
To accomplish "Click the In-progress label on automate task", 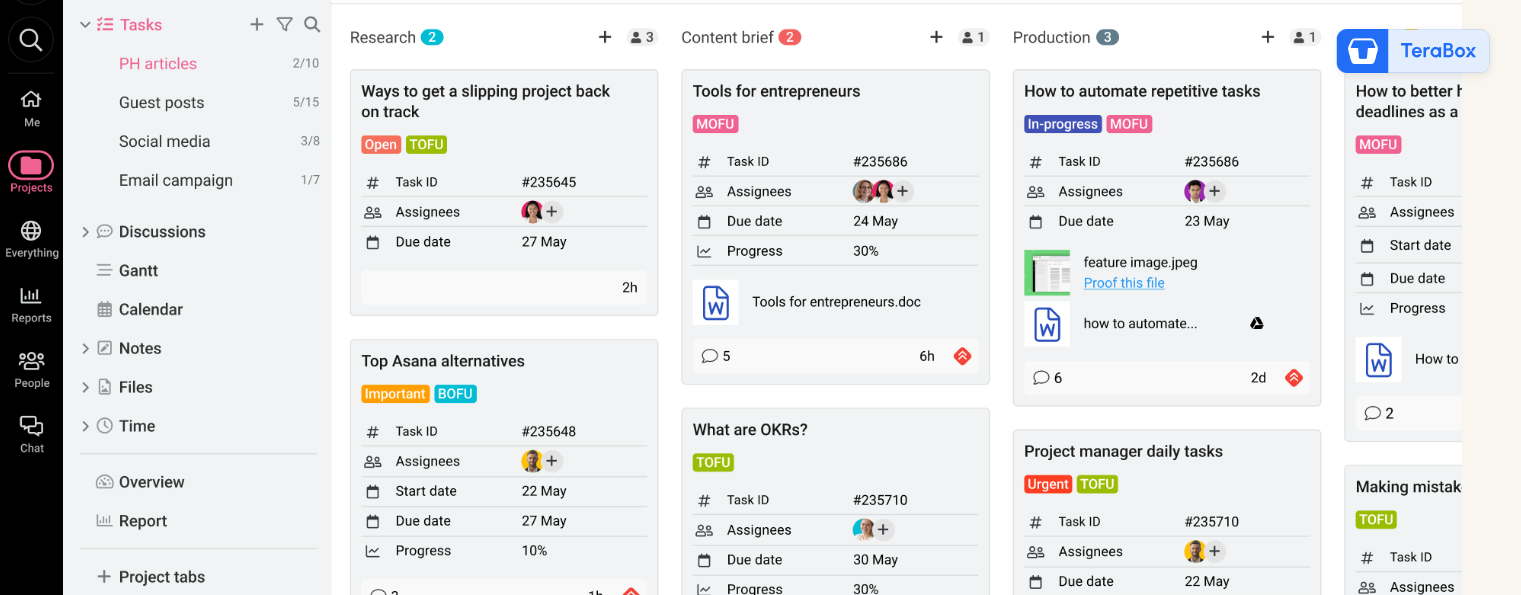I will point(1062,124).
